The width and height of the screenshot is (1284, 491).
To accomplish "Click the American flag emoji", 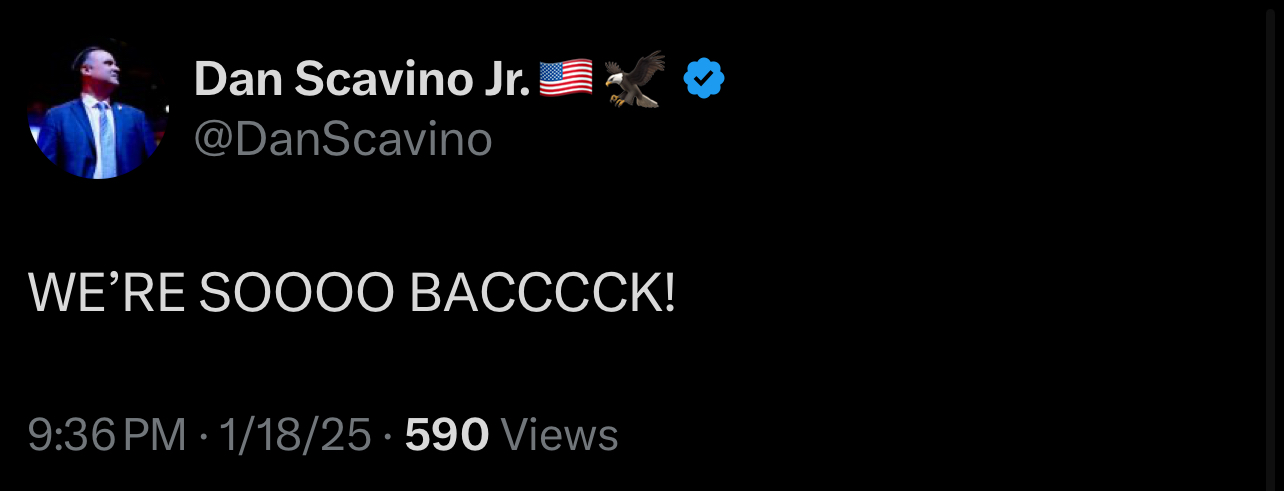I will (x=566, y=79).
